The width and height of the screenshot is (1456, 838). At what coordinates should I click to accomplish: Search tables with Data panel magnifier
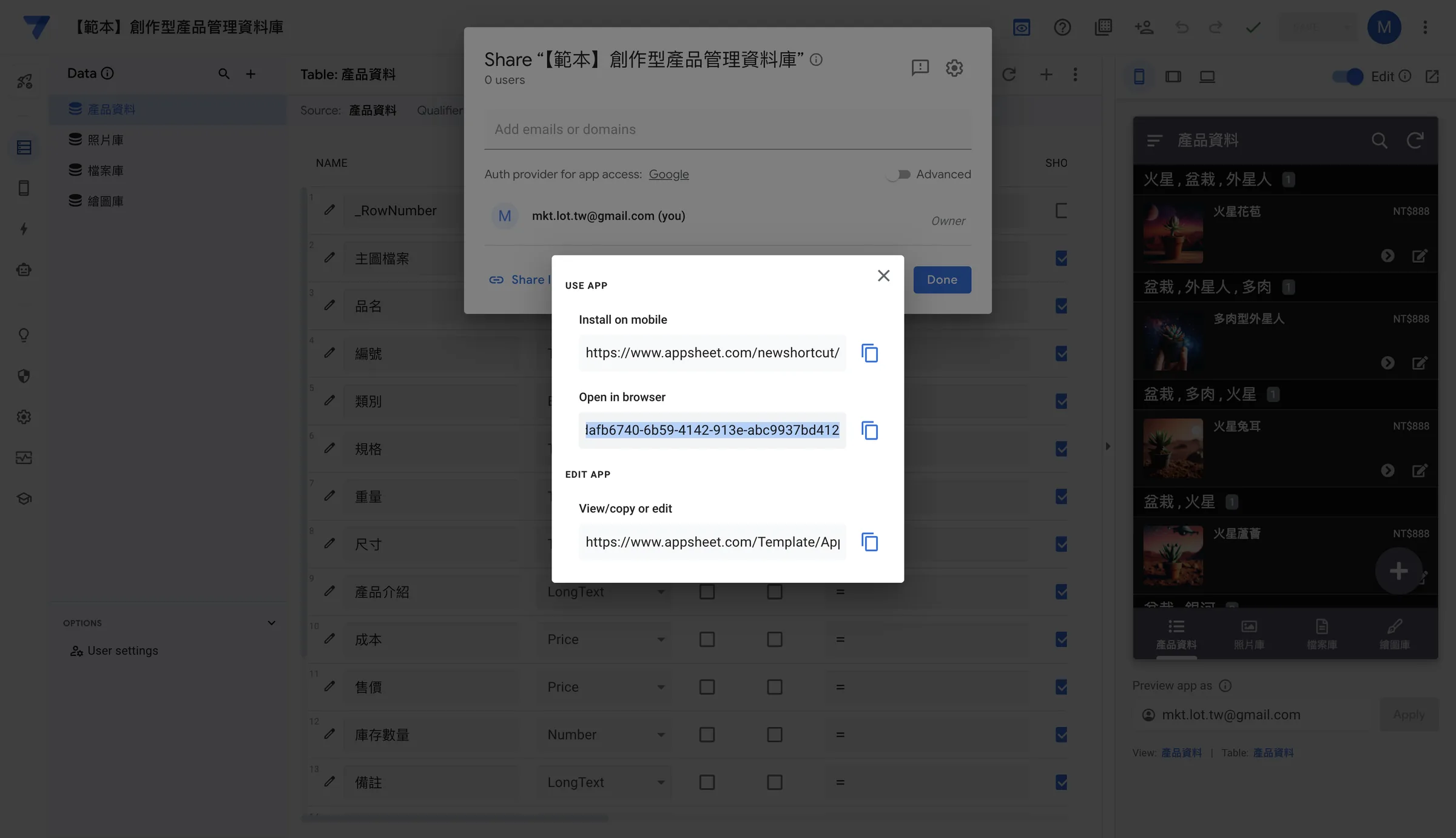[x=224, y=74]
